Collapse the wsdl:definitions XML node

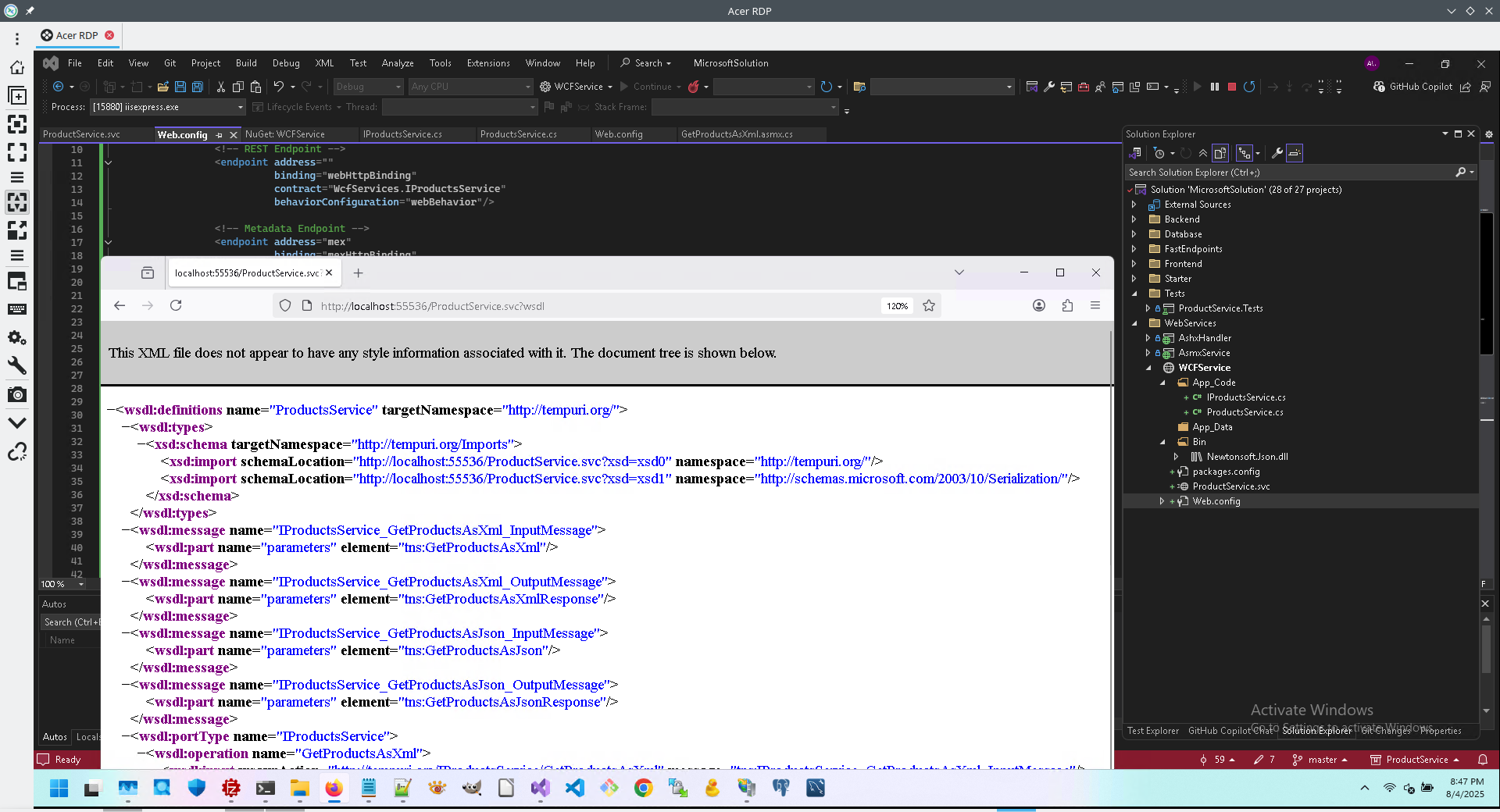click(111, 410)
